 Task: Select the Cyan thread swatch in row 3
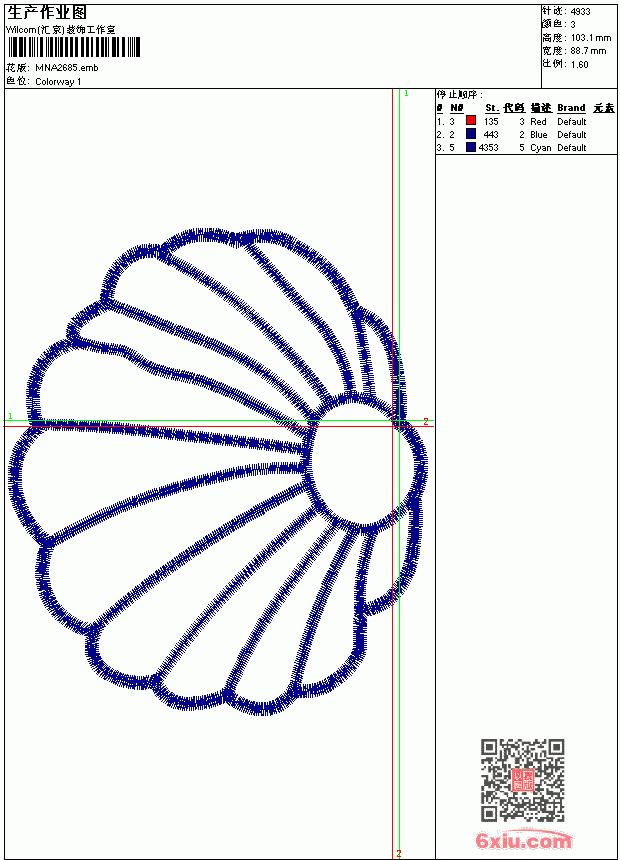471,146
